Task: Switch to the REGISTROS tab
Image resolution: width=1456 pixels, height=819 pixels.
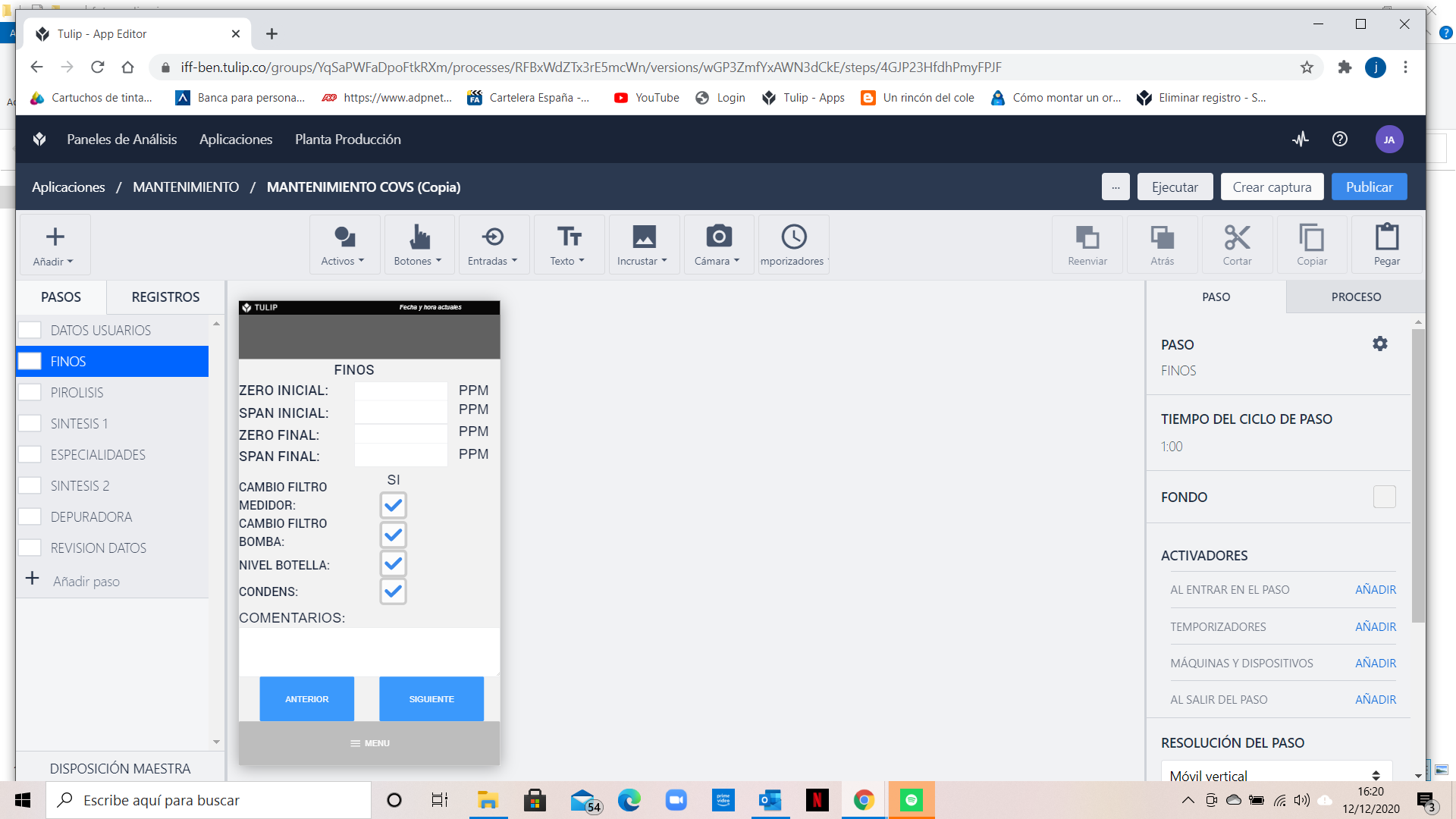Action: 165,297
